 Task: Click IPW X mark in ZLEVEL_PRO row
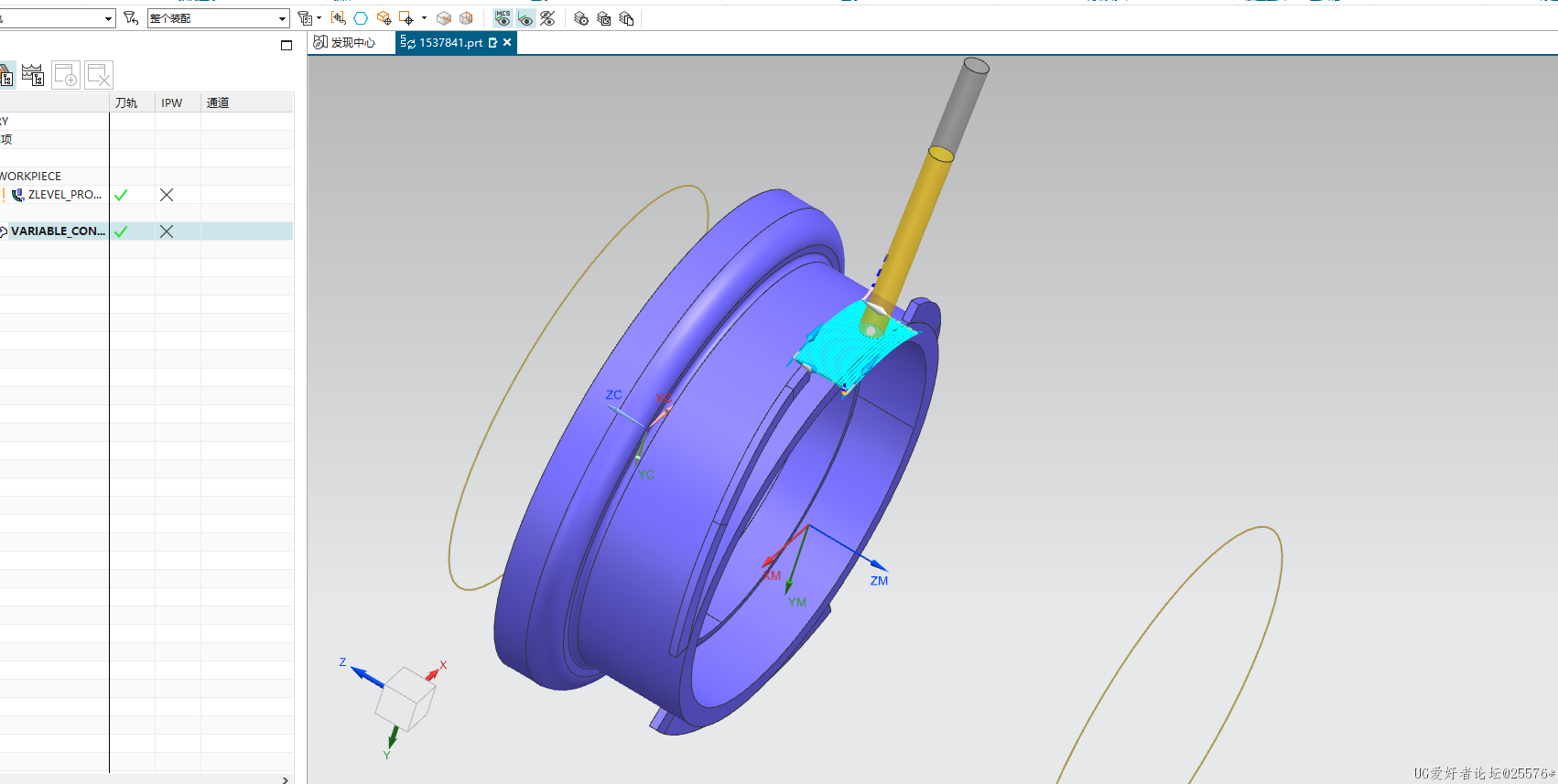point(167,195)
